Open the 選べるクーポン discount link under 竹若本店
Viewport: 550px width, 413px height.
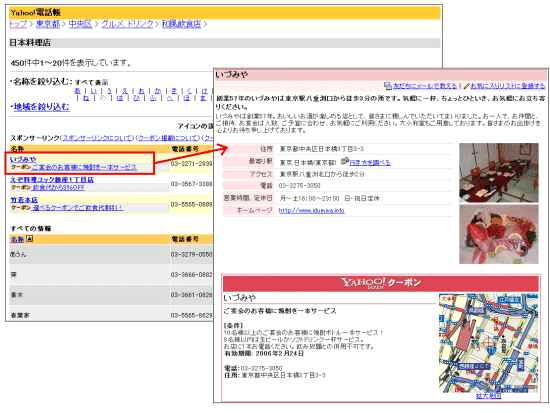[x=78, y=208]
